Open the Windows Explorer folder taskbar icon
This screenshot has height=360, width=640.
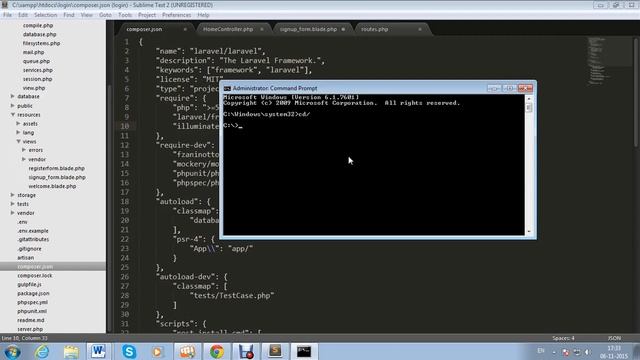[x=71, y=351]
